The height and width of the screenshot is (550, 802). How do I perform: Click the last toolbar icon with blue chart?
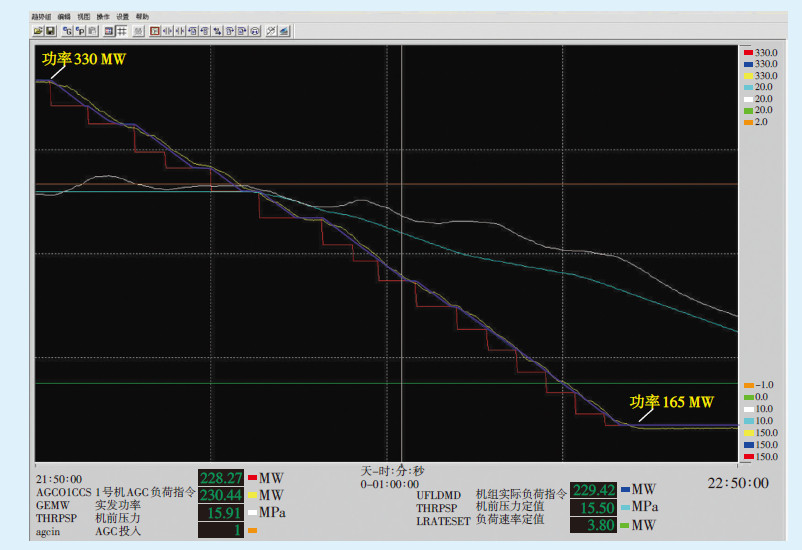pyautogui.click(x=284, y=31)
